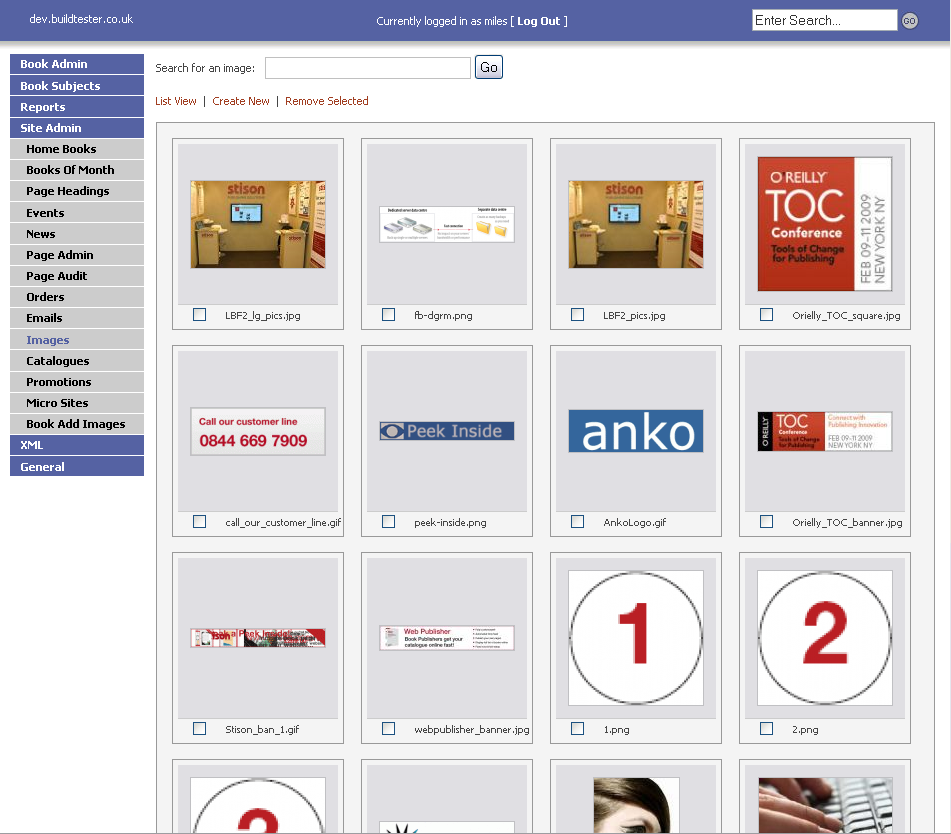Open the number 2 circle thumbnail
This screenshot has height=834, width=951.
825,637
